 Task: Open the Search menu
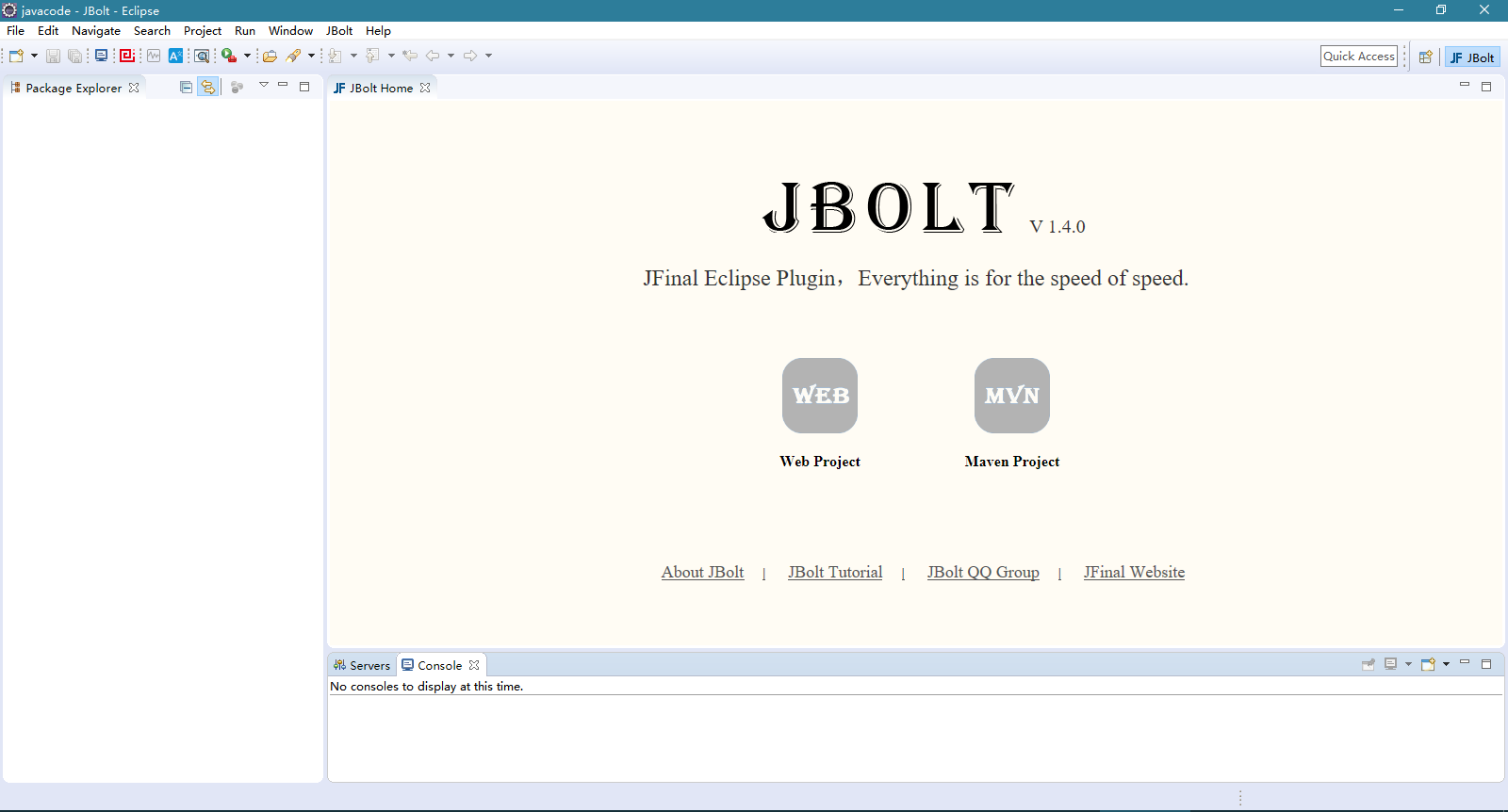point(152,30)
